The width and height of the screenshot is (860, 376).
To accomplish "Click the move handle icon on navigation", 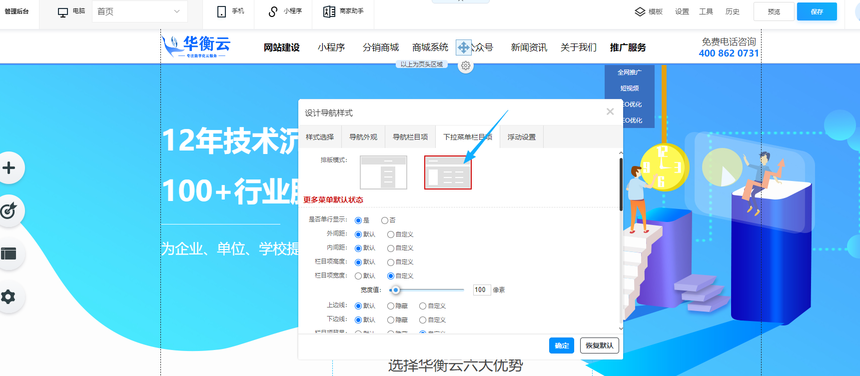I will pyautogui.click(x=463, y=48).
